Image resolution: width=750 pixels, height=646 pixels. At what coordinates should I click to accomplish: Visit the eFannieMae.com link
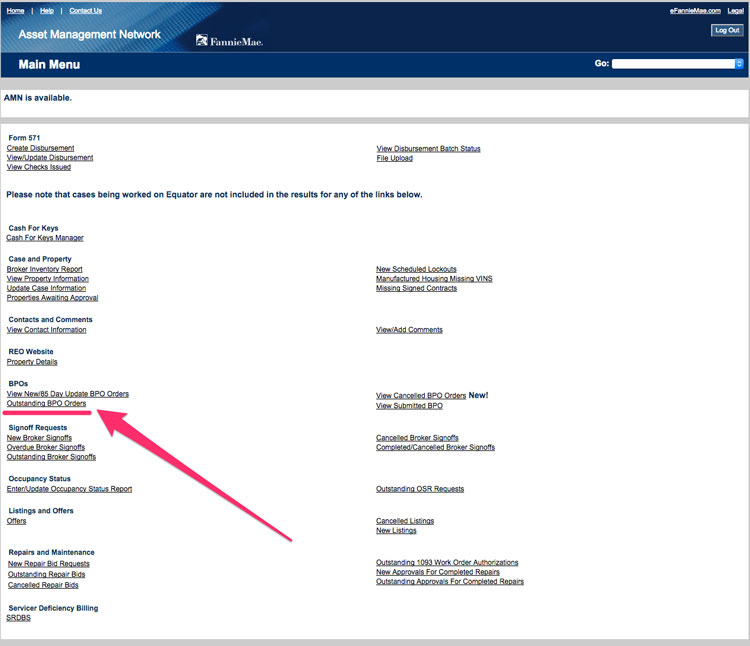(695, 11)
